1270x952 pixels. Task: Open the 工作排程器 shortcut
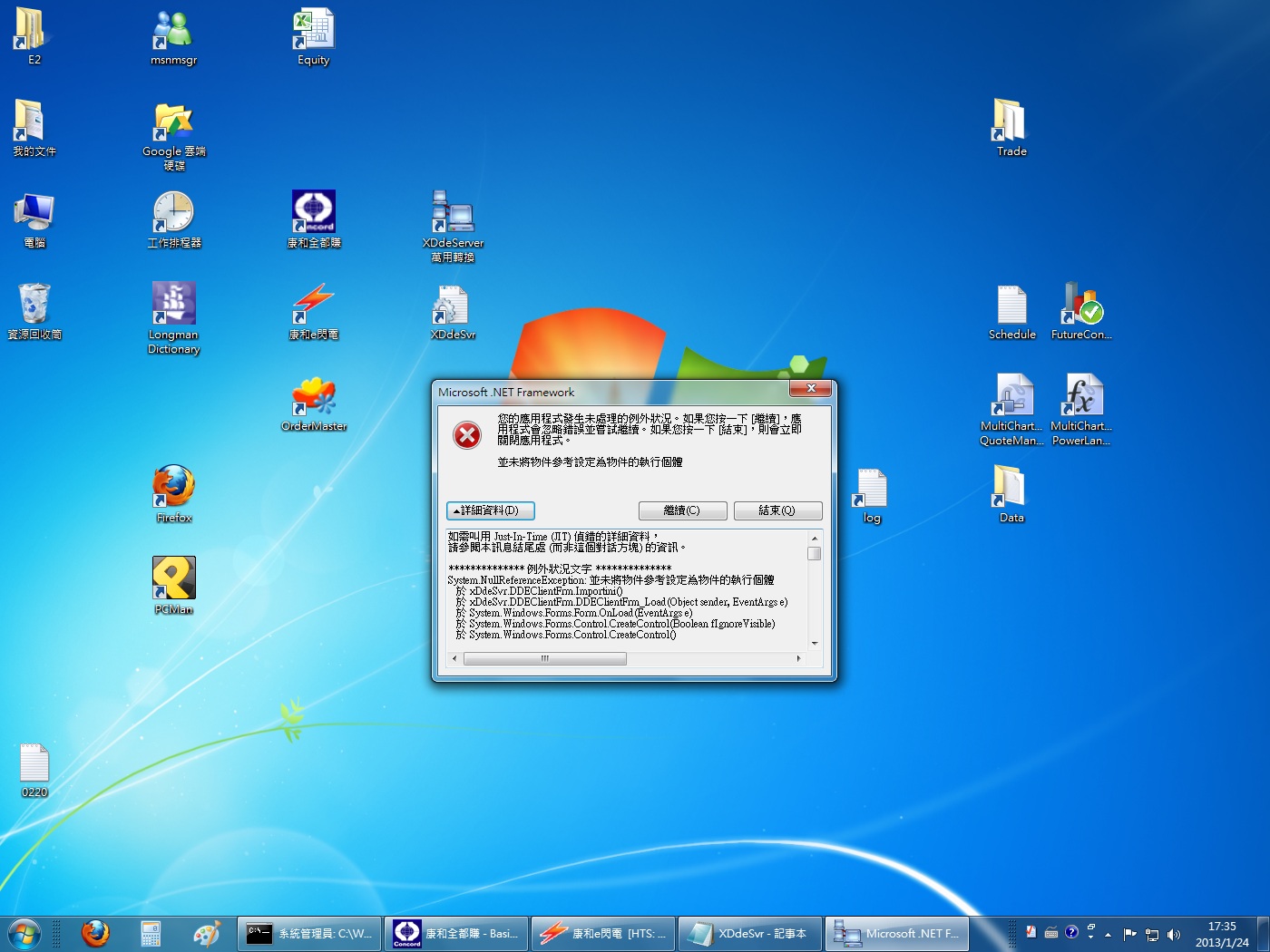point(173,219)
